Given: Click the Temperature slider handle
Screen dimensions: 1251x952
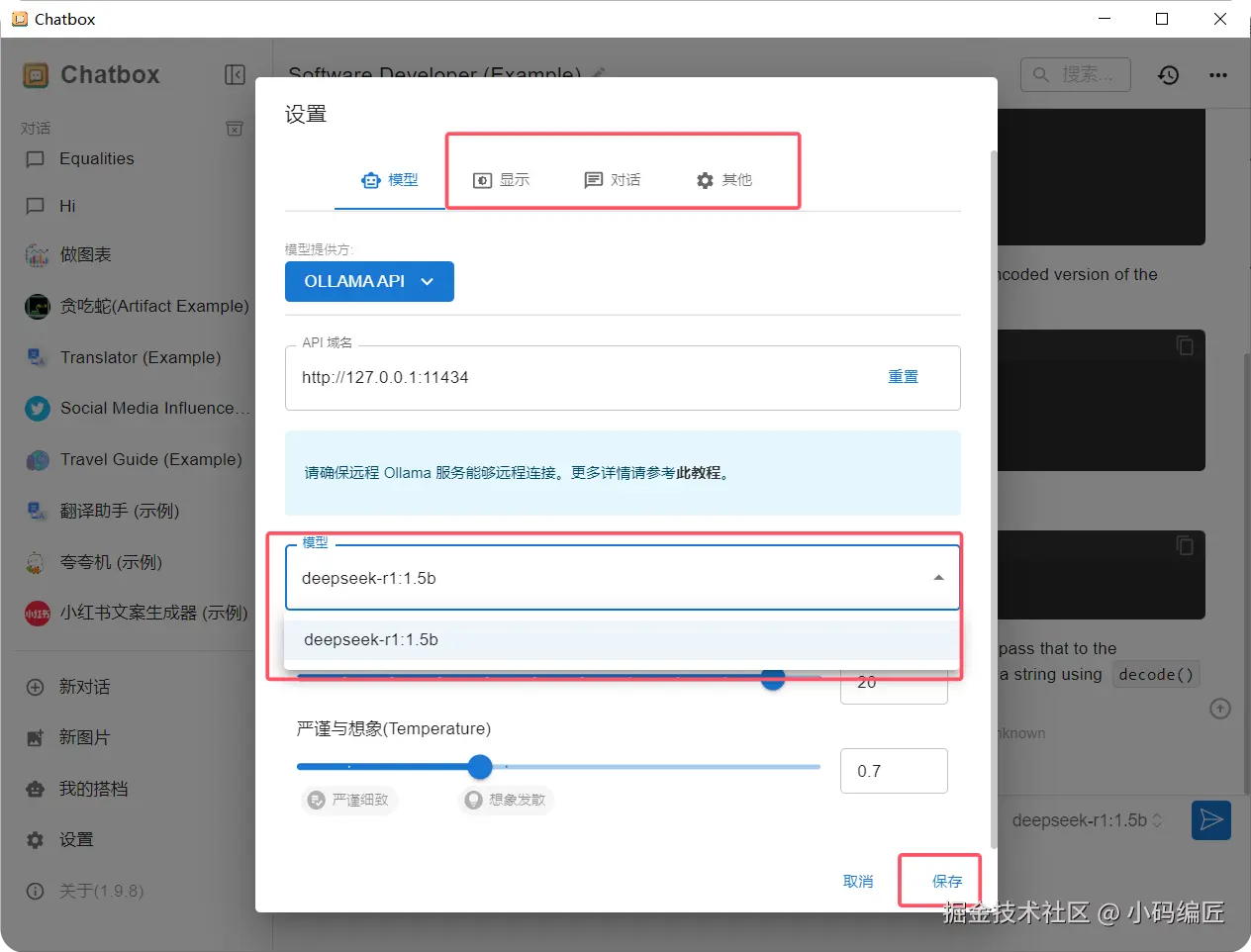Looking at the screenshot, I should tap(480, 767).
